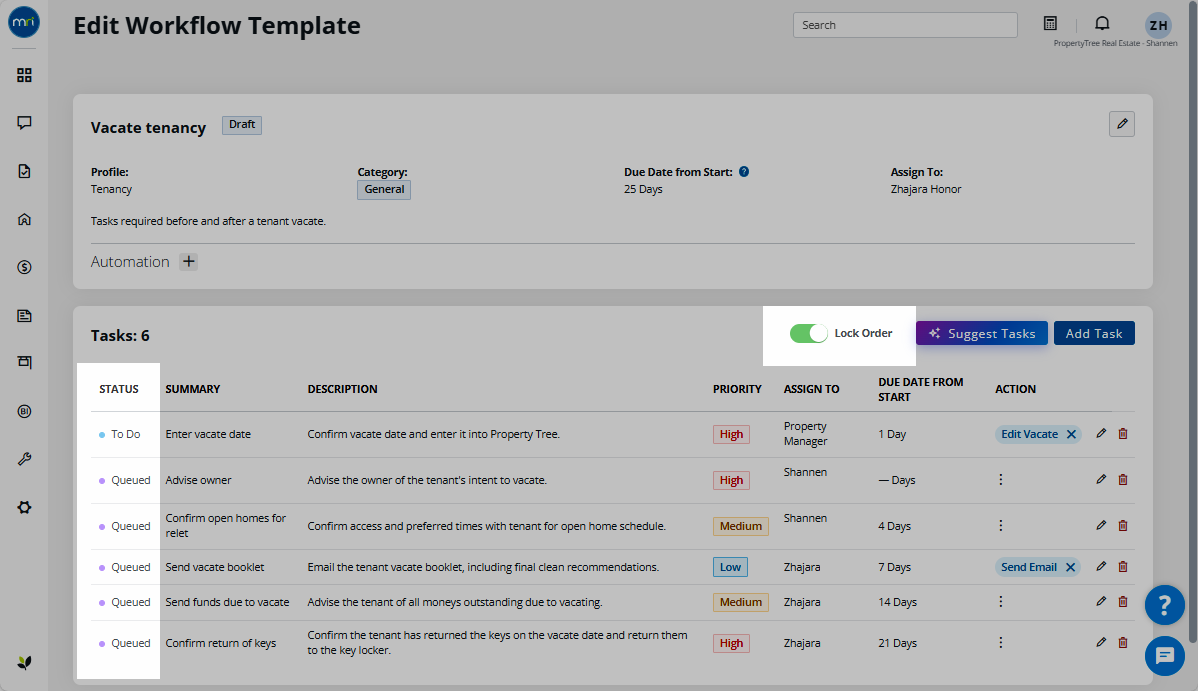Open action menu for Confirm return of keys row

(x=1001, y=642)
